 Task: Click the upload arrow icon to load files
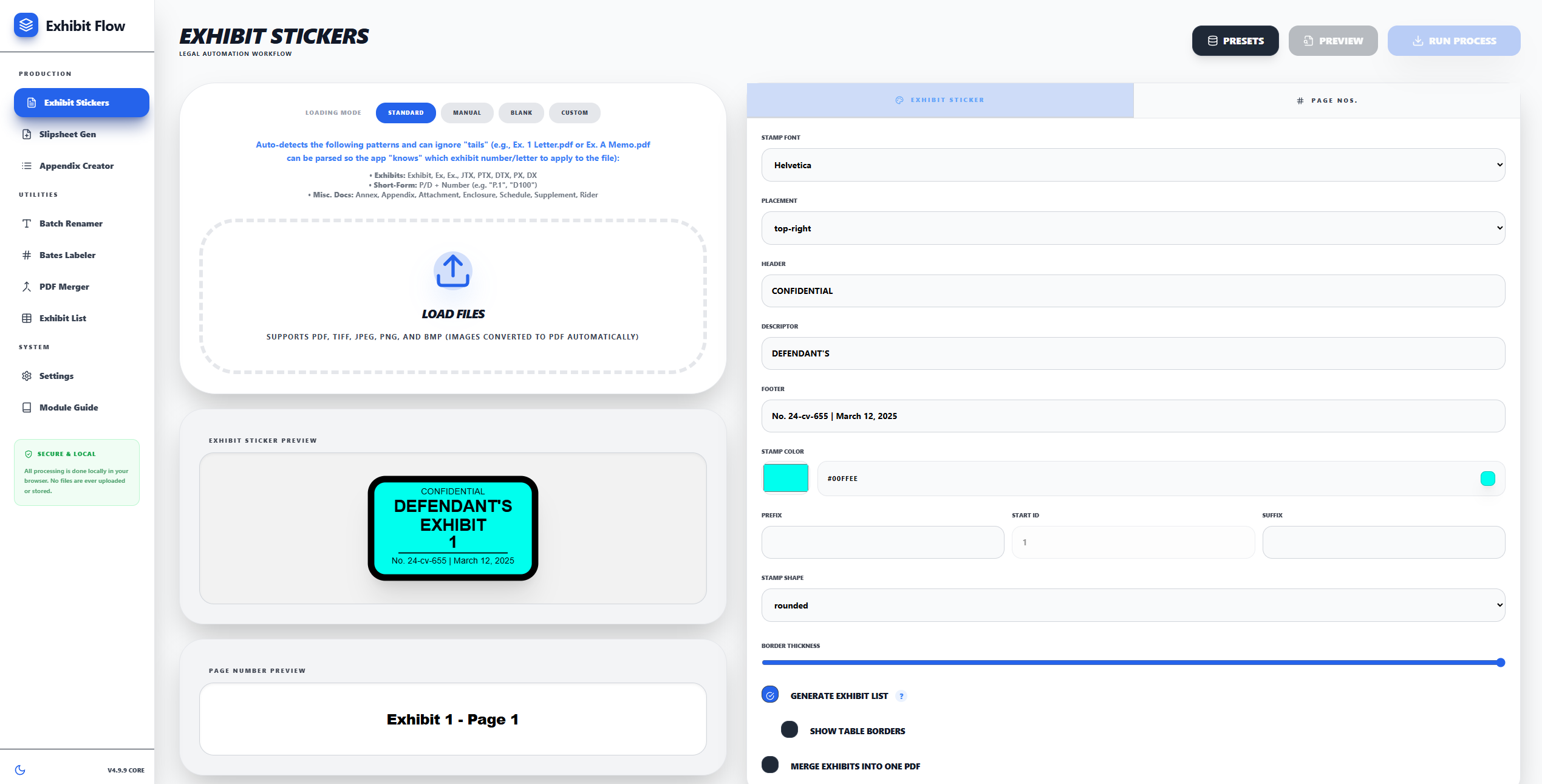pyautogui.click(x=452, y=271)
